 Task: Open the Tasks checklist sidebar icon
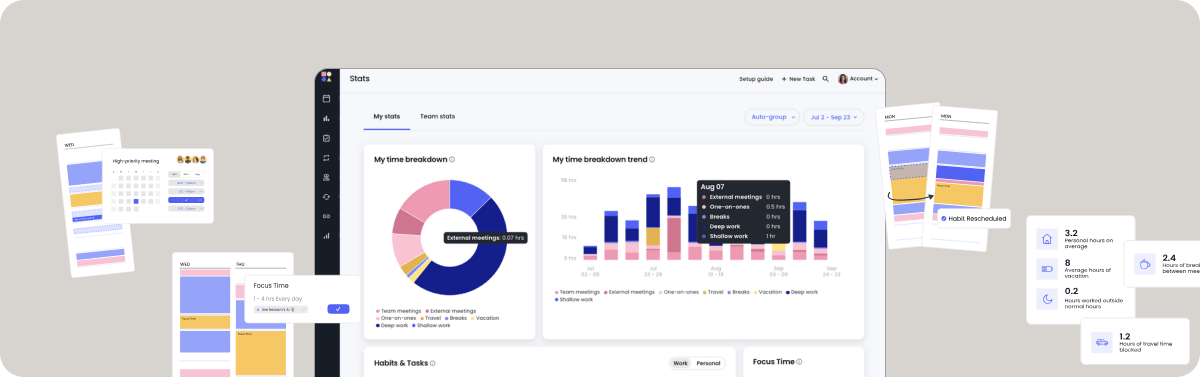(x=326, y=138)
